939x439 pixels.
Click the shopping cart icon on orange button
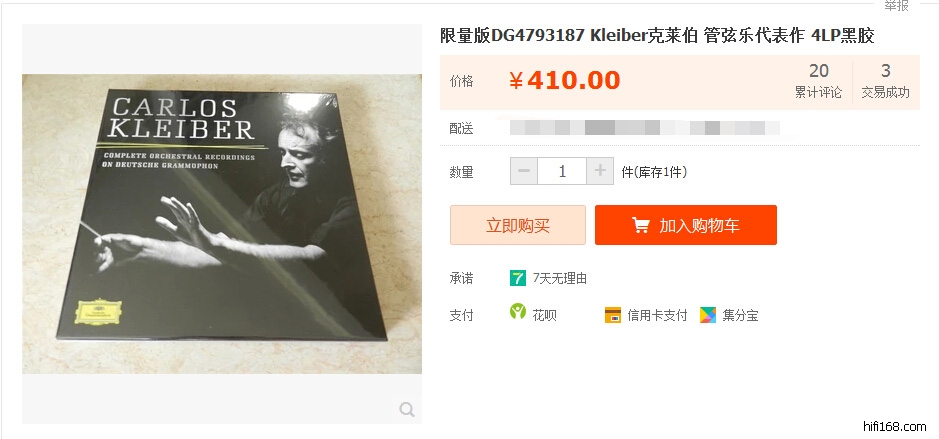coord(640,225)
